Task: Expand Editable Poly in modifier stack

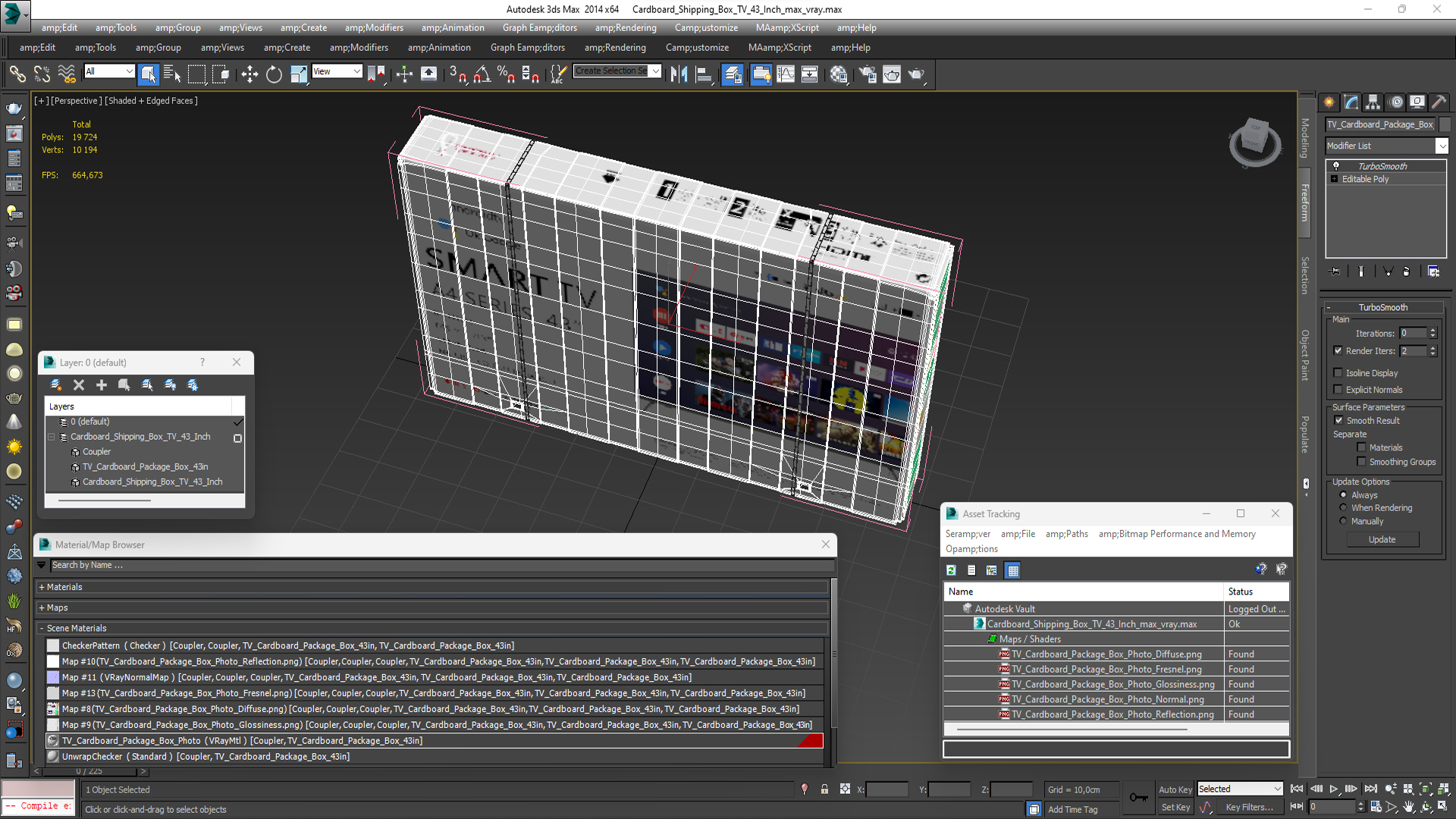Action: pos(1334,179)
